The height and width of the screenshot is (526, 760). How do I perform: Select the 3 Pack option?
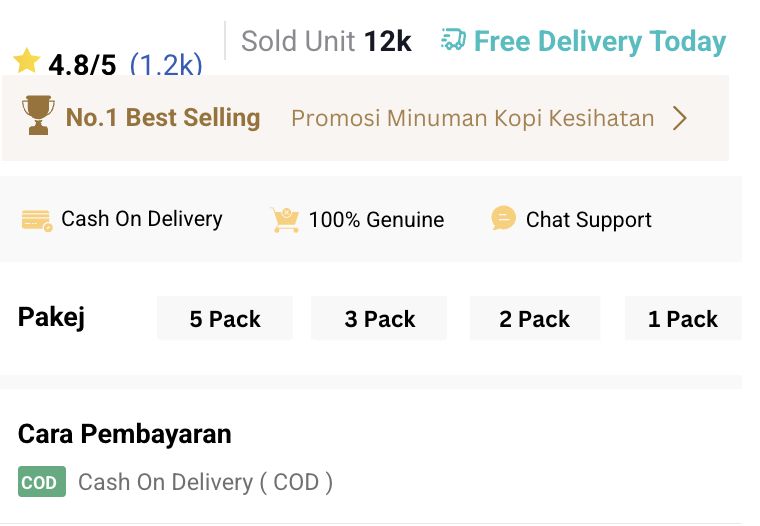pyautogui.click(x=380, y=319)
